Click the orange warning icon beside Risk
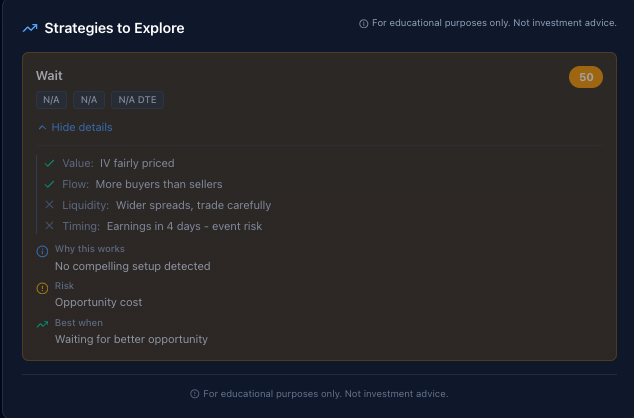The height and width of the screenshot is (418, 634). (x=42, y=287)
